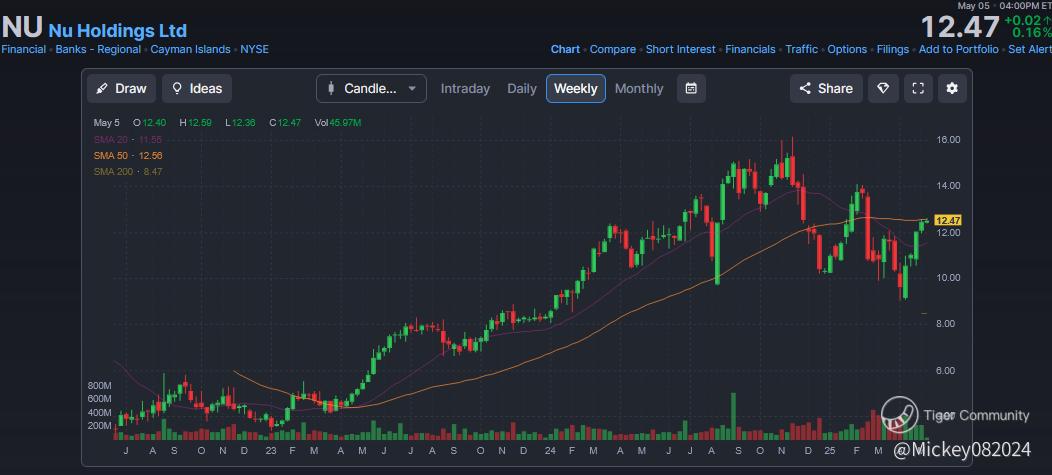
Task: Open the calendar date range icon
Action: [x=691, y=89]
